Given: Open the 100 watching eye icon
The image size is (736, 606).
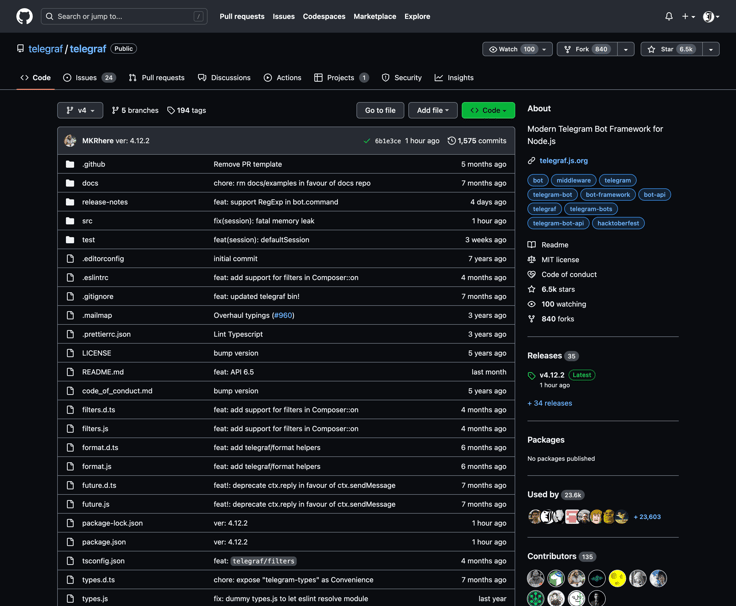Looking at the screenshot, I should click(x=531, y=304).
